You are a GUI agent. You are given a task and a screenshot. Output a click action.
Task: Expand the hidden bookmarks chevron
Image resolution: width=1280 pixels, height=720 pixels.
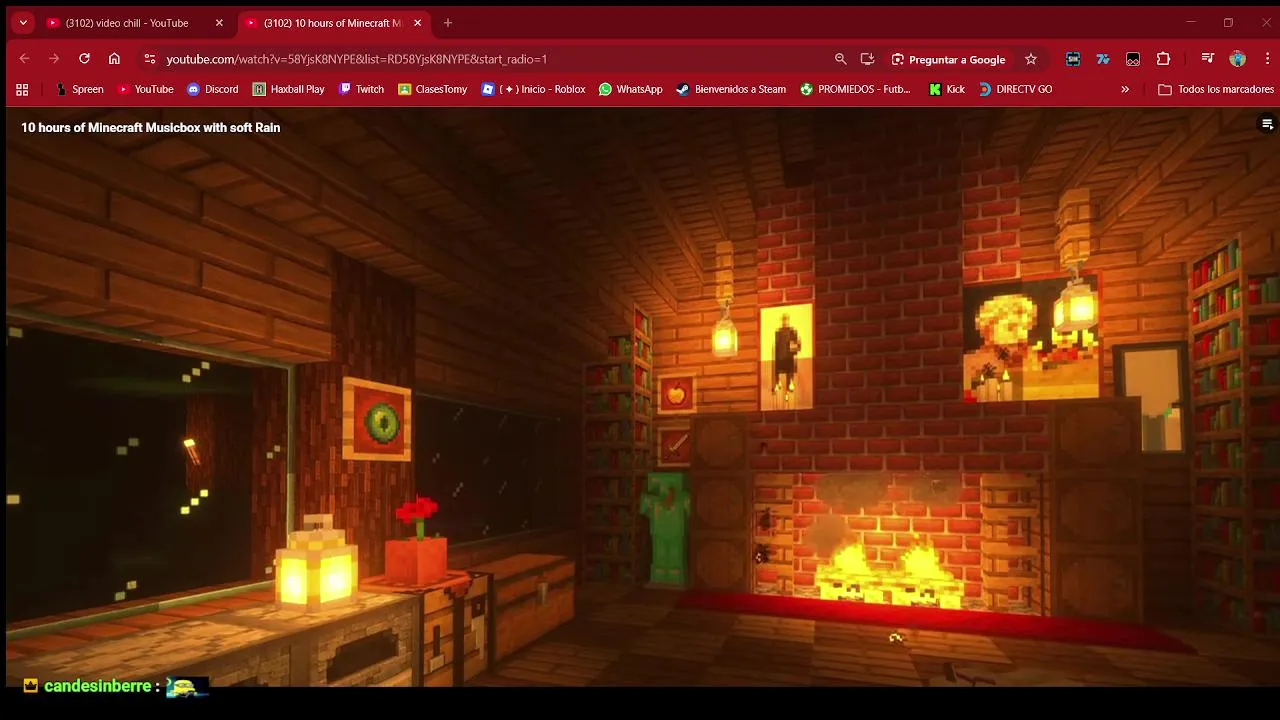pos(1125,89)
